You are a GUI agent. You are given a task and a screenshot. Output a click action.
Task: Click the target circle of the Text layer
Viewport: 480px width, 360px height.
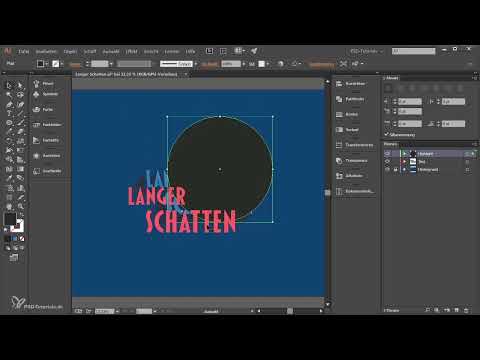467,161
